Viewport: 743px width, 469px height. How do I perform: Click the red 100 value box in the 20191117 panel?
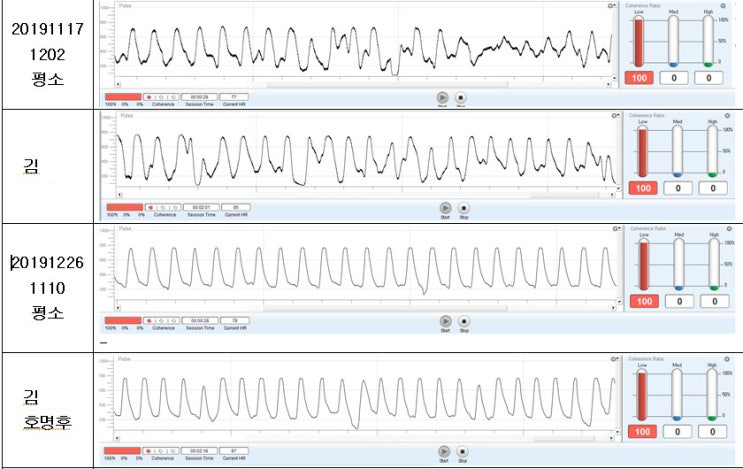click(x=639, y=78)
